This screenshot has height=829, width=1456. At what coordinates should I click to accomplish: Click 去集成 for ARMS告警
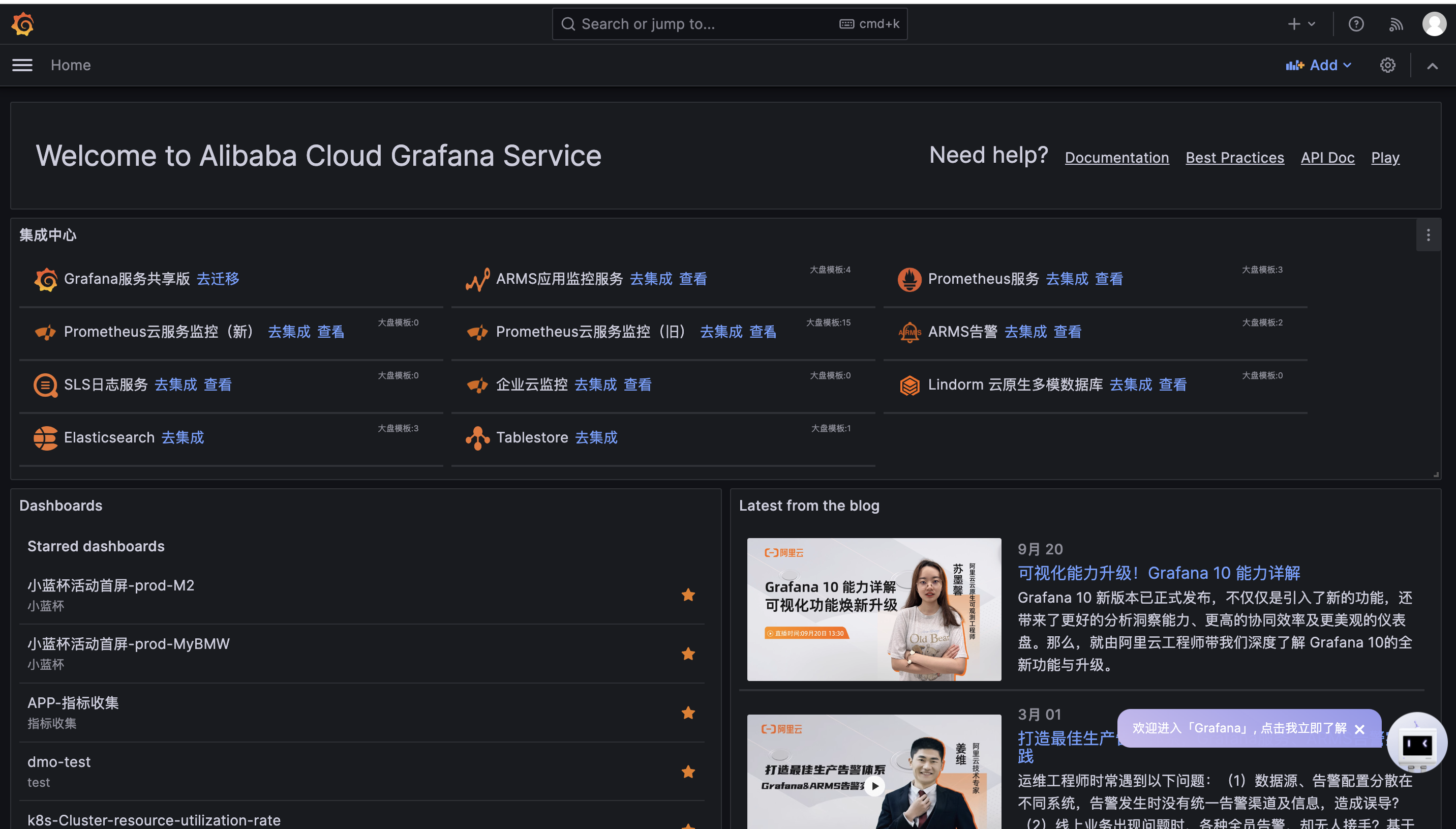point(1025,332)
